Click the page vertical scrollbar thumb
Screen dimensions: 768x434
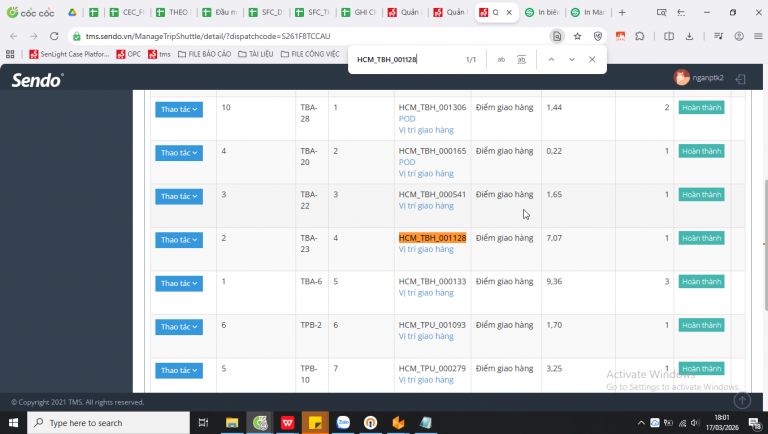766,245
